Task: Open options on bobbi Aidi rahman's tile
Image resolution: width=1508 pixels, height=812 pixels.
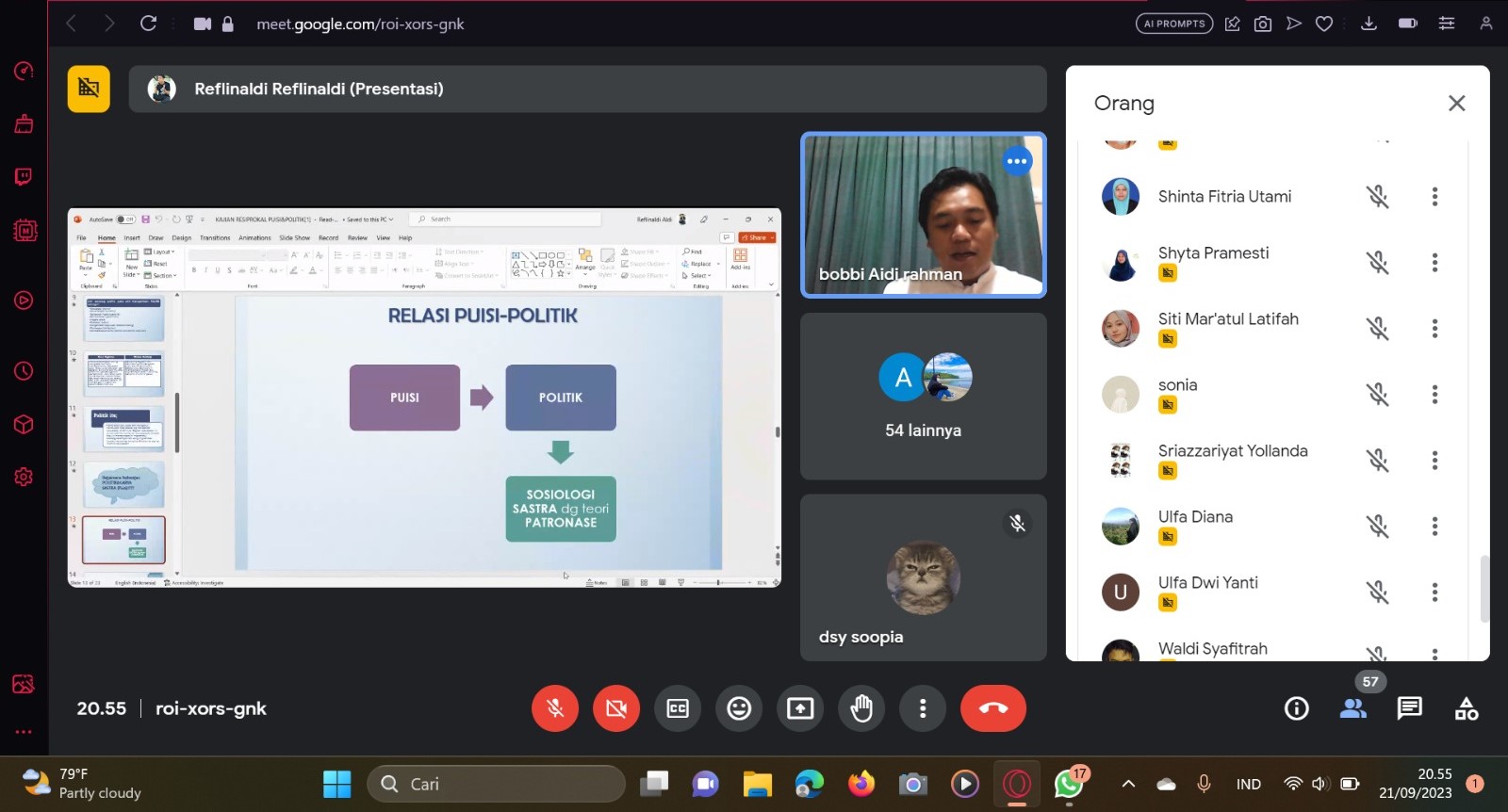Action: tap(1017, 161)
